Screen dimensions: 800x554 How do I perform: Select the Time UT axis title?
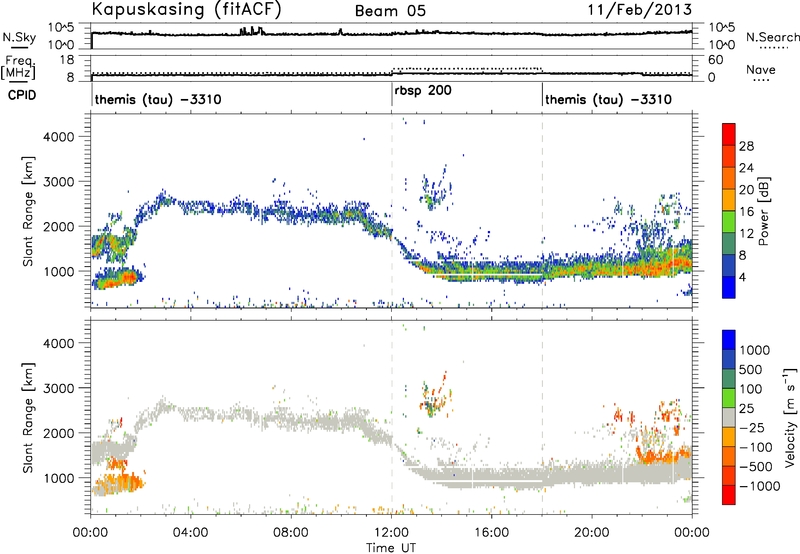click(x=391, y=548)
